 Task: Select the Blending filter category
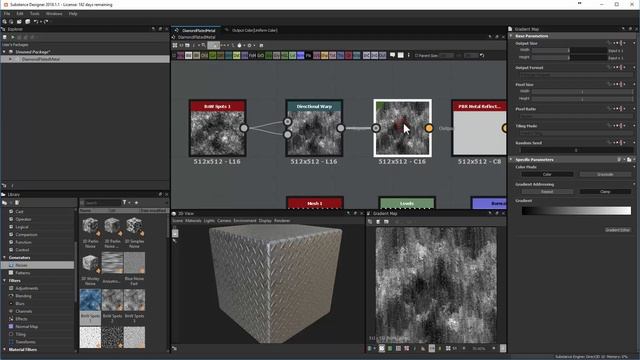tap(23, 296)
